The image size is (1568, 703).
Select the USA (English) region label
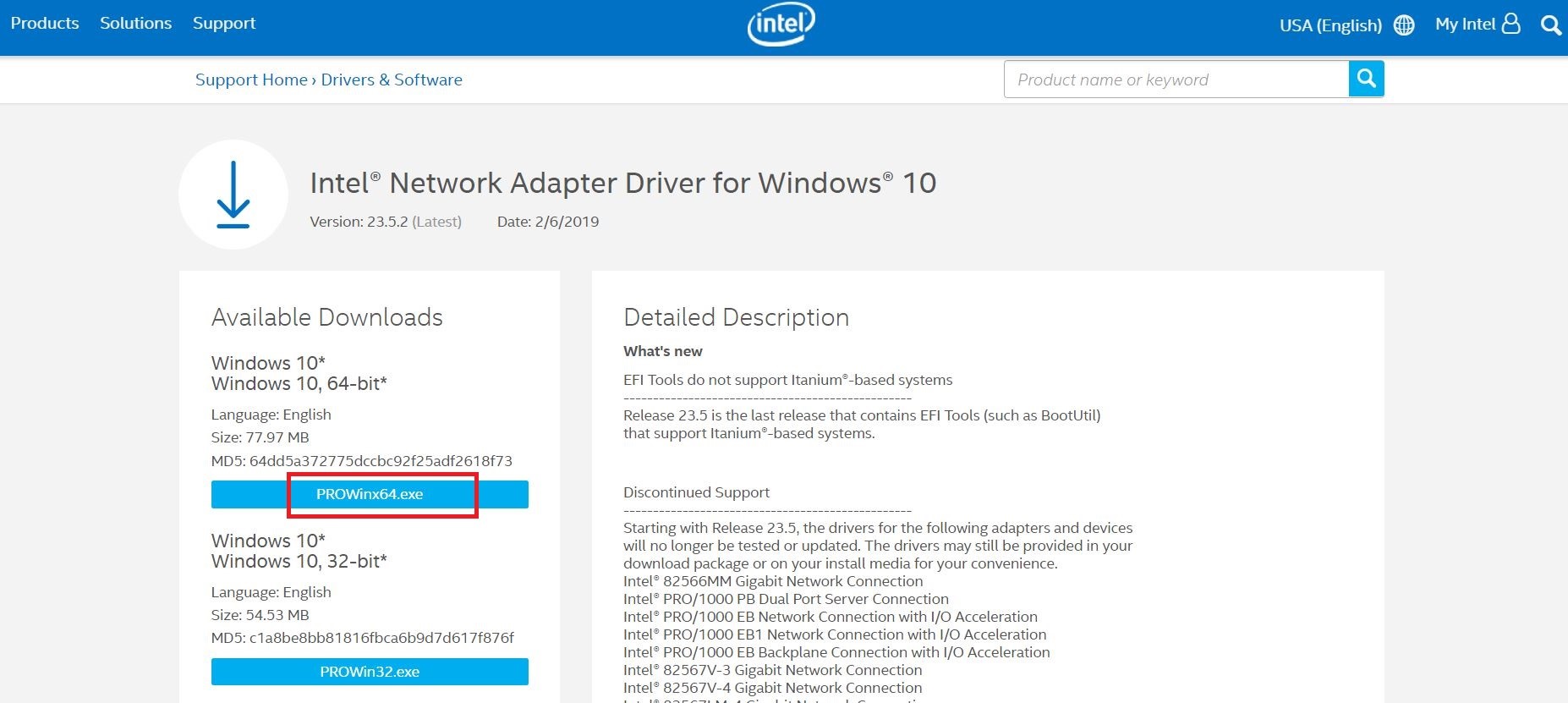point(1330,25)
